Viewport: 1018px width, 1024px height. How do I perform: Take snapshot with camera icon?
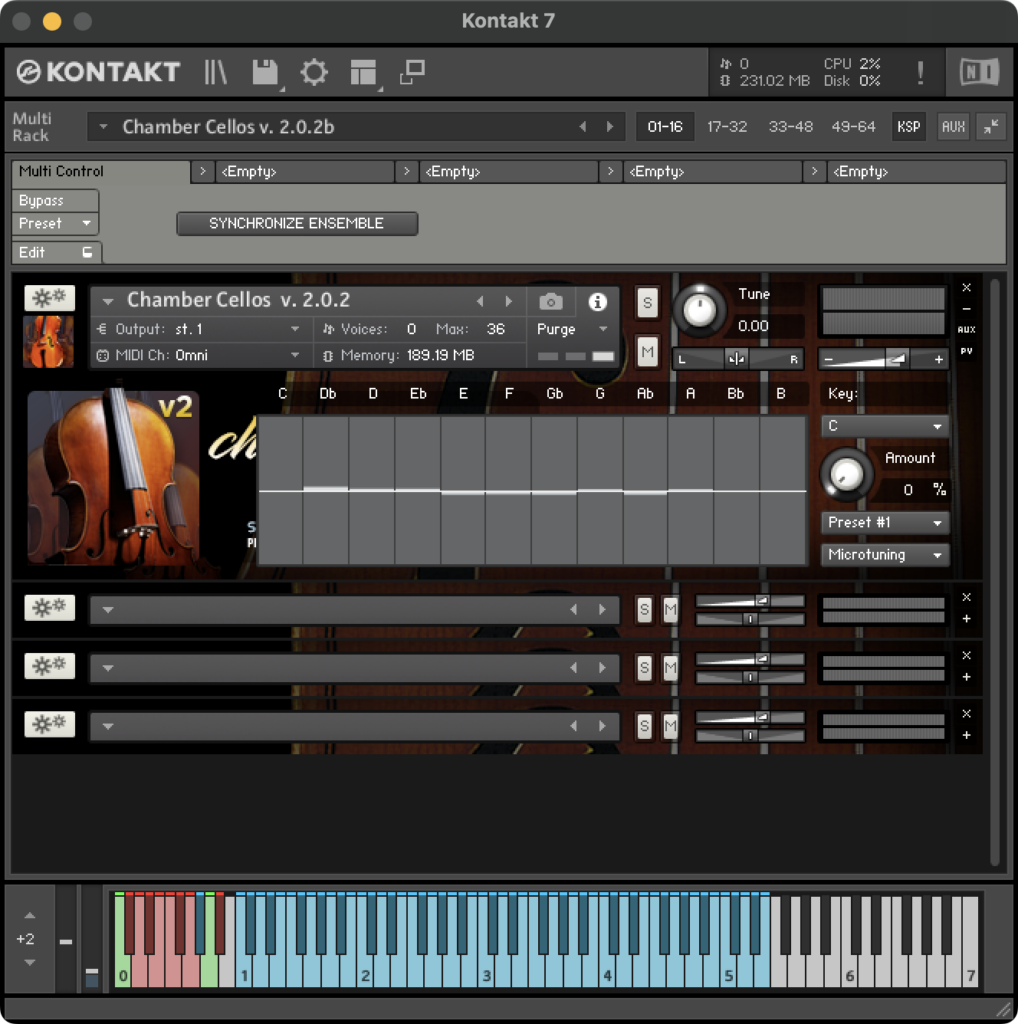[551, 302]
